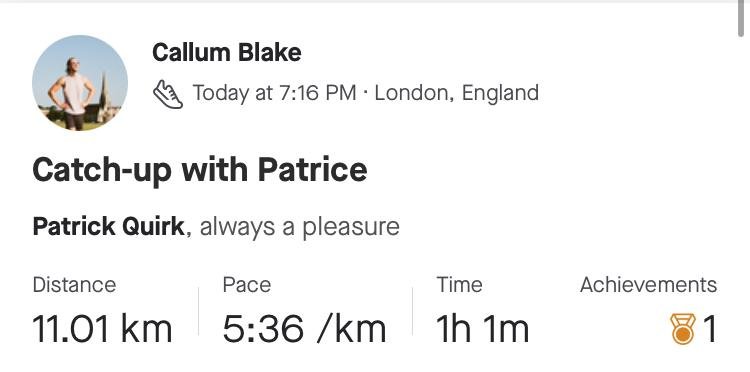Select the 11.01 km distance value
This screenshot has width=750, height=372.
(102, 329)
